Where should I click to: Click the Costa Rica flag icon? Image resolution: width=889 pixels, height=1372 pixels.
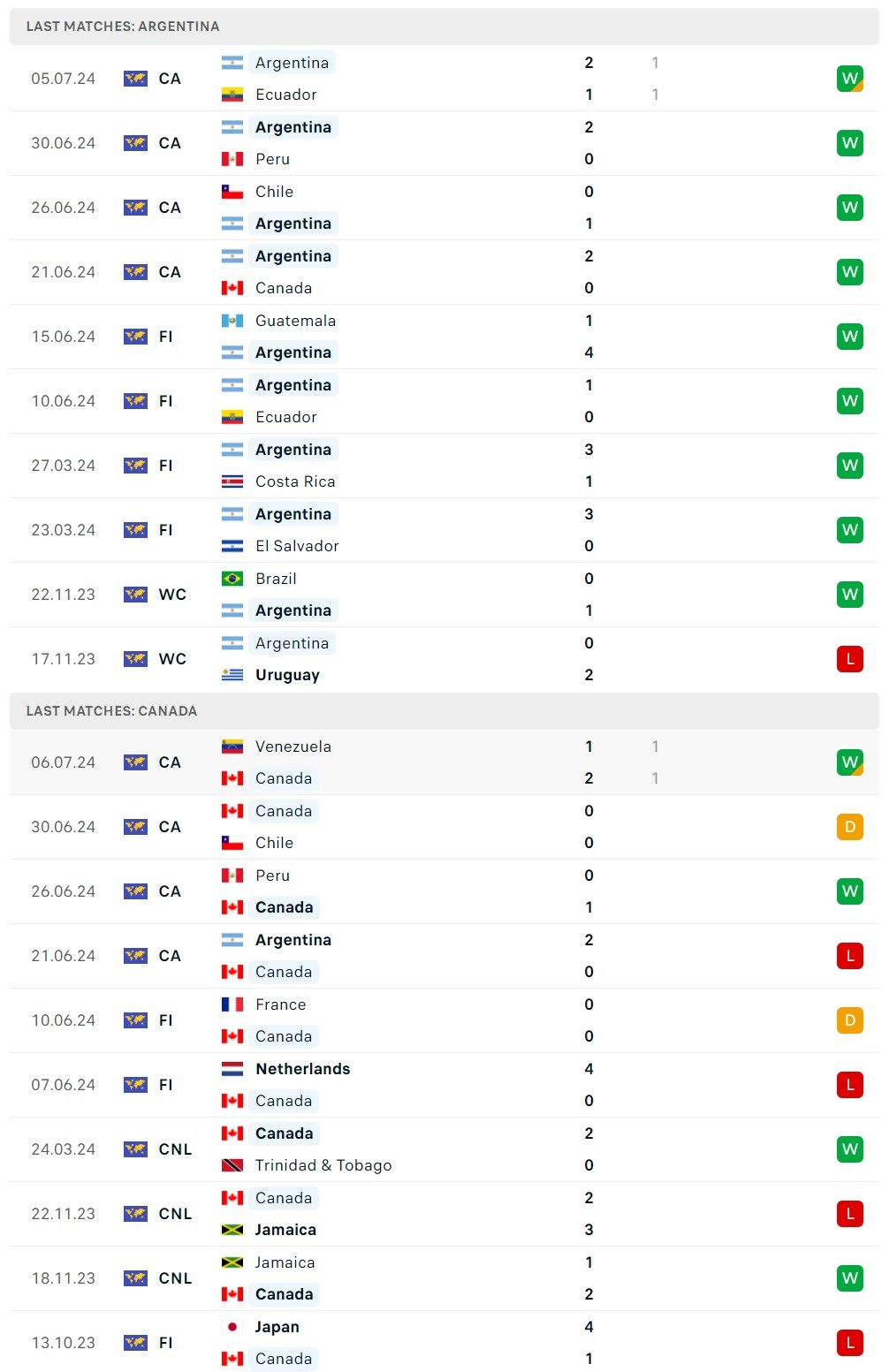[232, 481]
